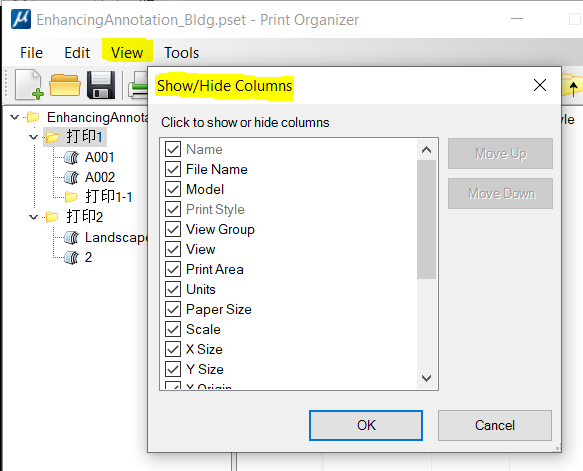Close the Show/Hide Columns dialog
The width and height of the screenshot is (583, 471).
point(539,85)
